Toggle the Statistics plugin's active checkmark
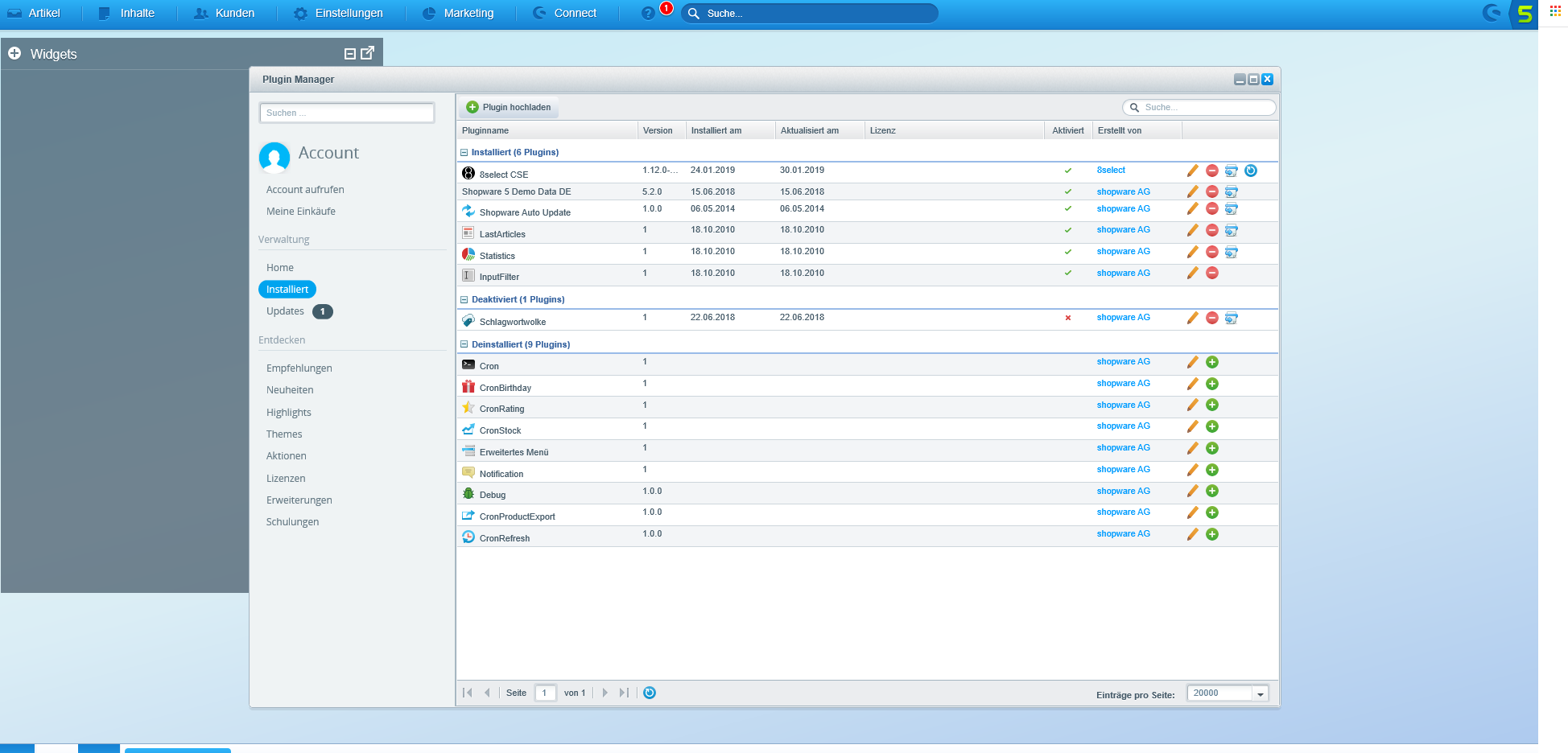Image resolution: width=1568 pixels, height=753 pixels. coord(1067,252)
